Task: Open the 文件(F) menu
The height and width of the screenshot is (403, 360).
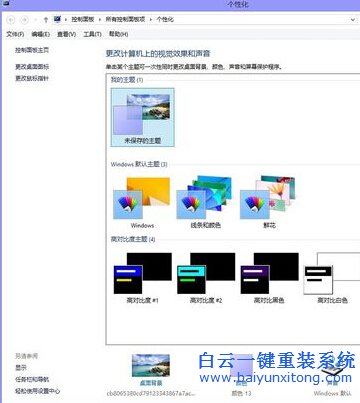Action: (x=15, y=34)
